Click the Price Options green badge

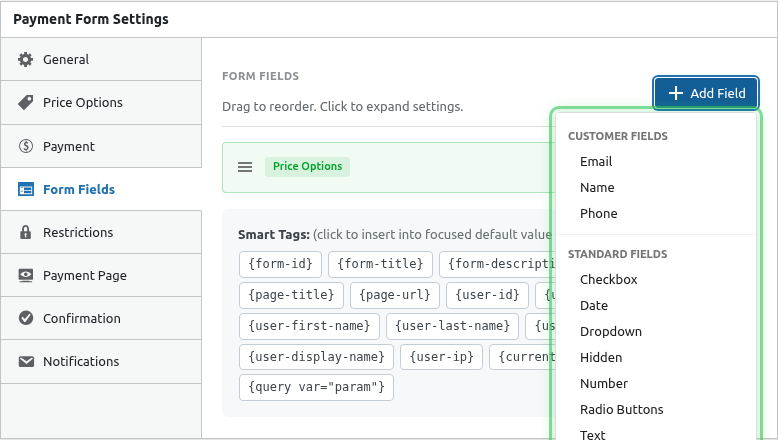pos(307,167)
